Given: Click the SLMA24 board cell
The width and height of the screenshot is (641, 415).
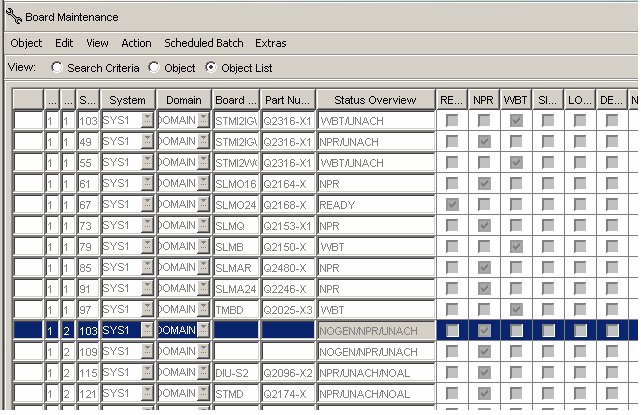Looking at the screenshot, I should pos(236,289).
